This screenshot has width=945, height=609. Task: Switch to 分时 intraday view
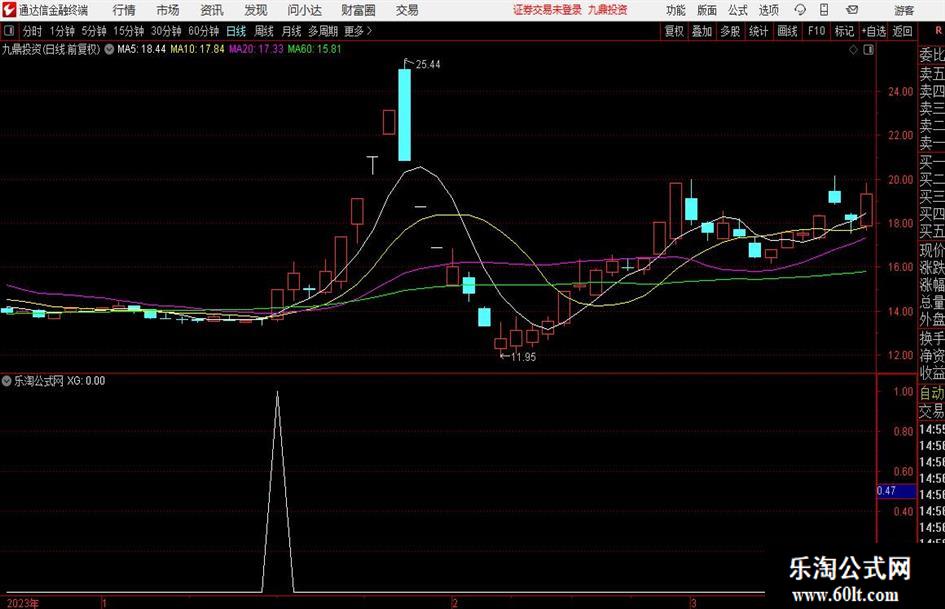[33, 31]
